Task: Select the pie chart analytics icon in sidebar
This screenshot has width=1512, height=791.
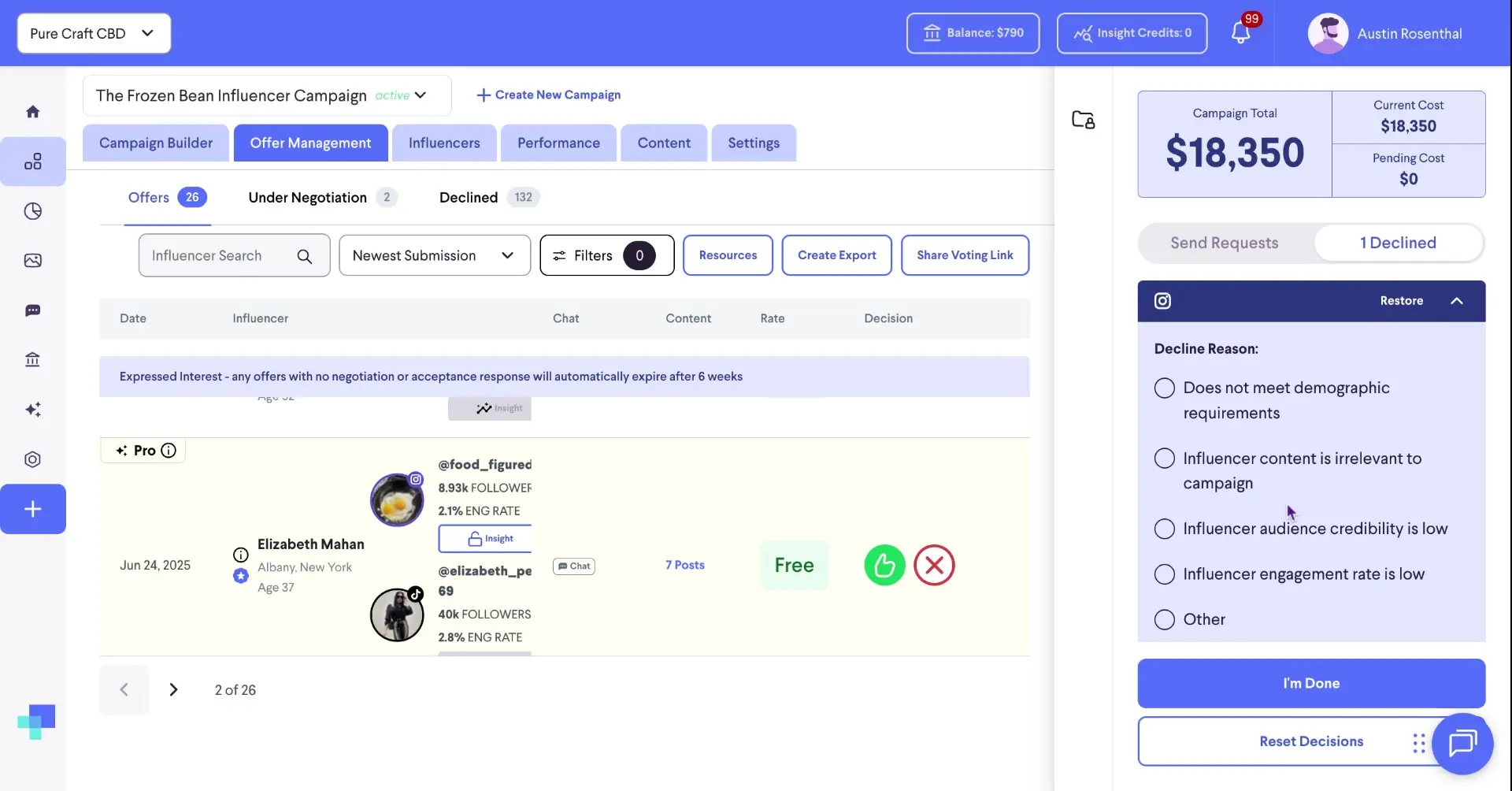Action: tap(33, 210)
